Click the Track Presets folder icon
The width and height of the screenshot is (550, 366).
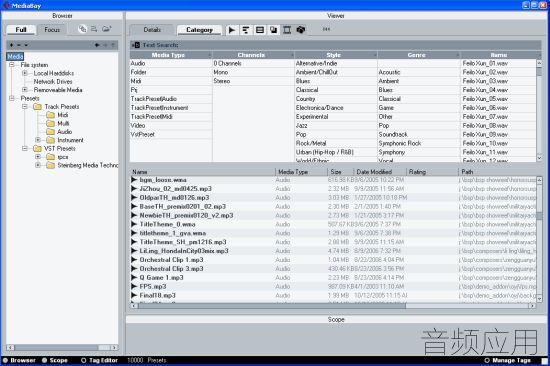[x=37, y=107]
